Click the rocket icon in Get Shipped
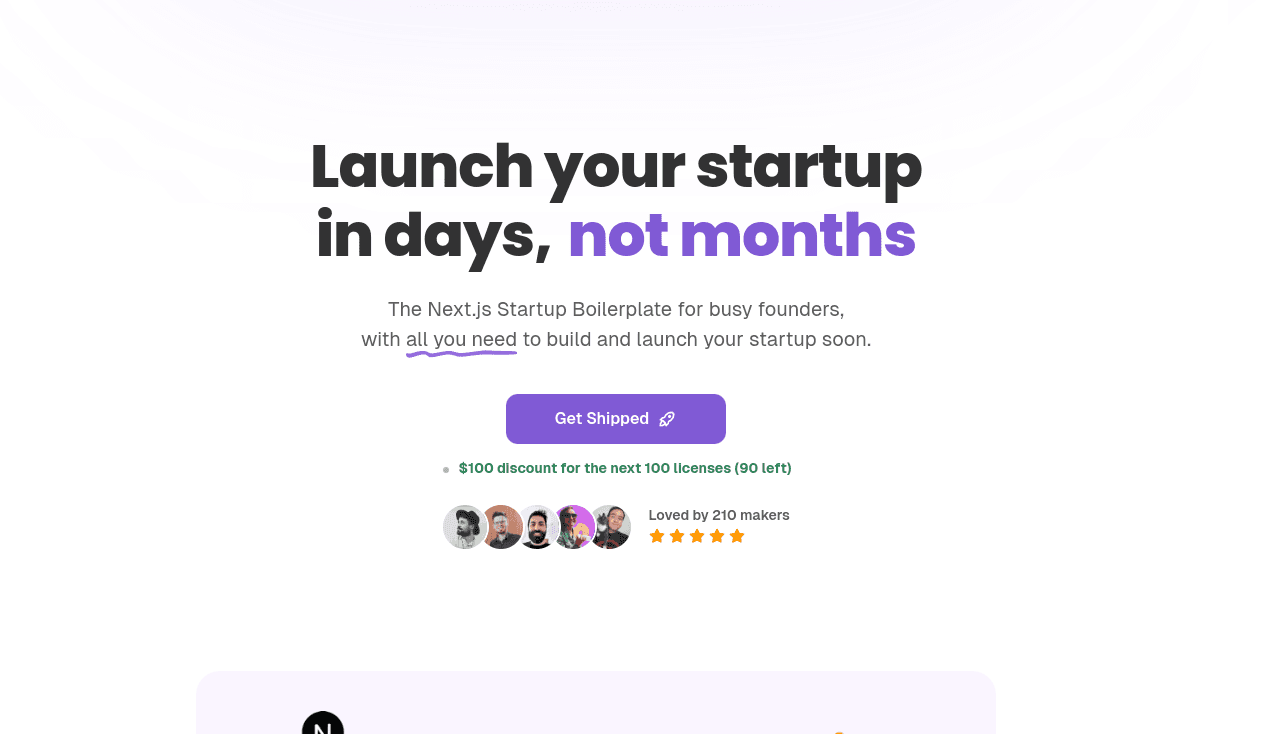 [667, 419]
